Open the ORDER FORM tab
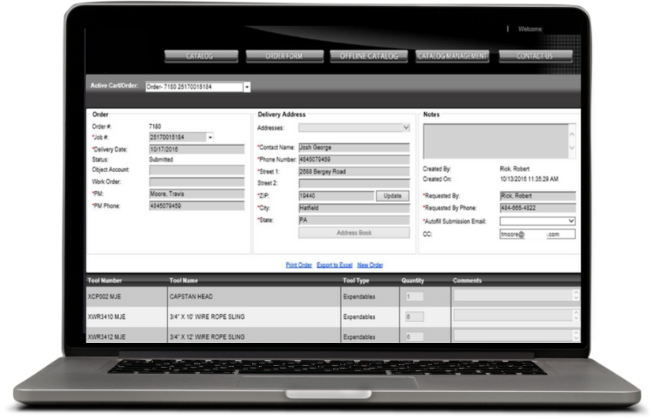The width and height of the screenshot is (653, 419). pyautogui.click(x=284, y=56)
